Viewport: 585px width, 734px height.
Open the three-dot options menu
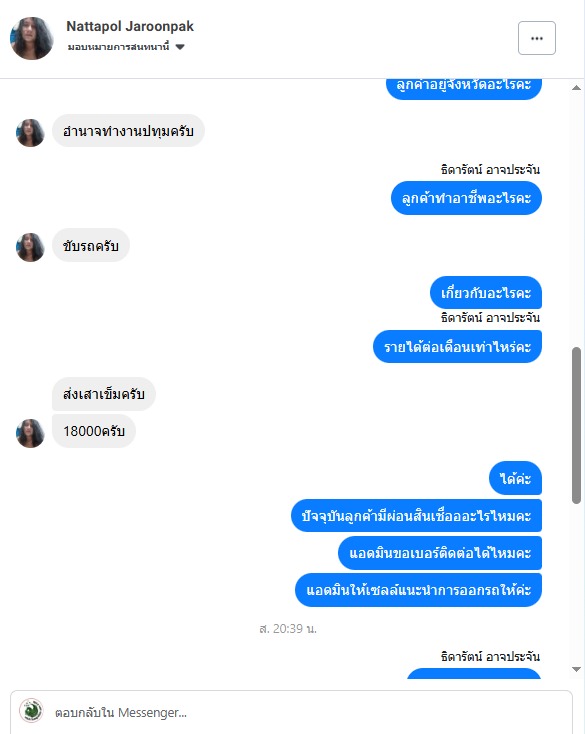coord(536,38)
